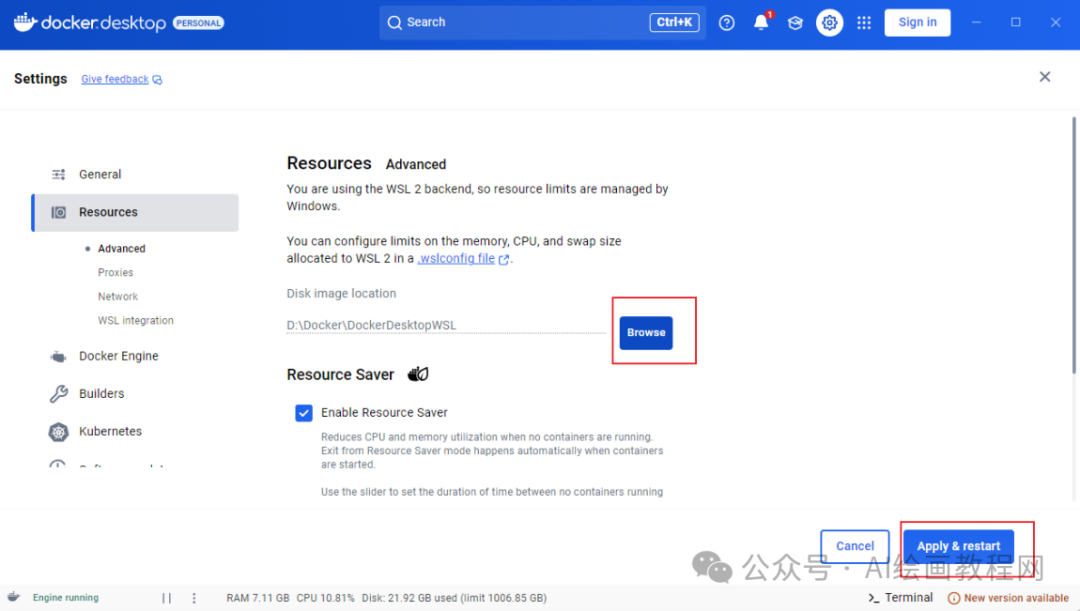Click the Cancel button

(855, 546)
